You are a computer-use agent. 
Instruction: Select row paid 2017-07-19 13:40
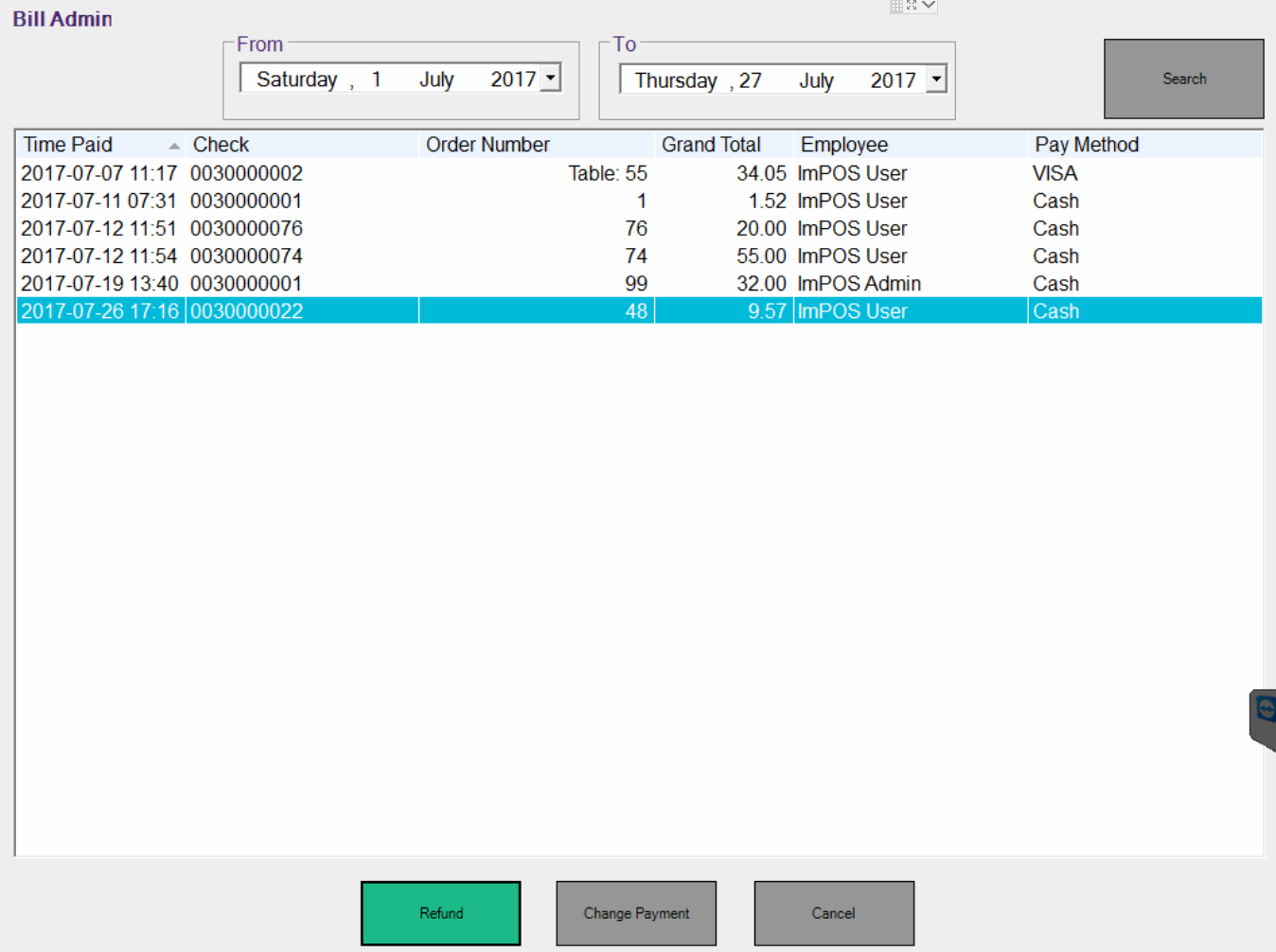pos(639,283)
